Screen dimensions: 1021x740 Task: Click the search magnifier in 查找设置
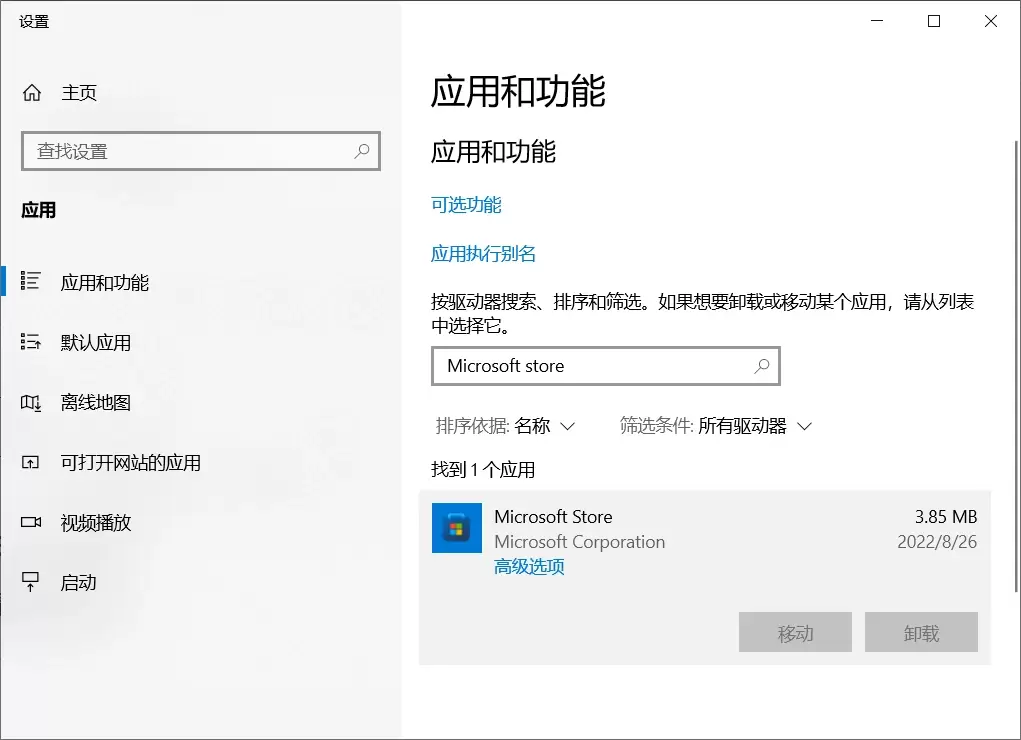[x=361, y=151]
